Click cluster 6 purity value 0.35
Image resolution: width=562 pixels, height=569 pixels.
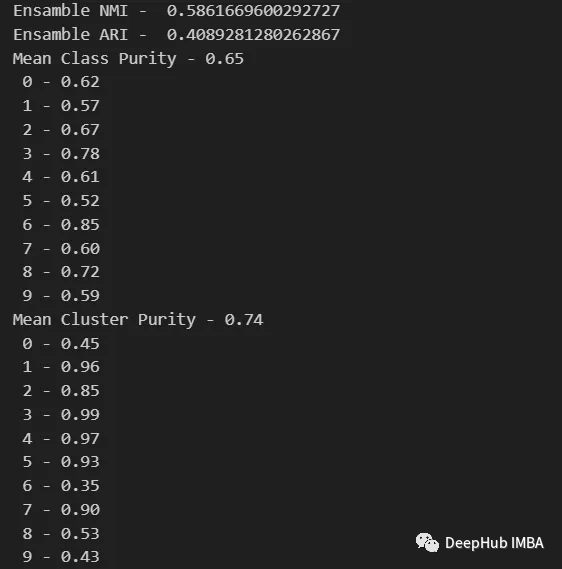coord(80,486)
